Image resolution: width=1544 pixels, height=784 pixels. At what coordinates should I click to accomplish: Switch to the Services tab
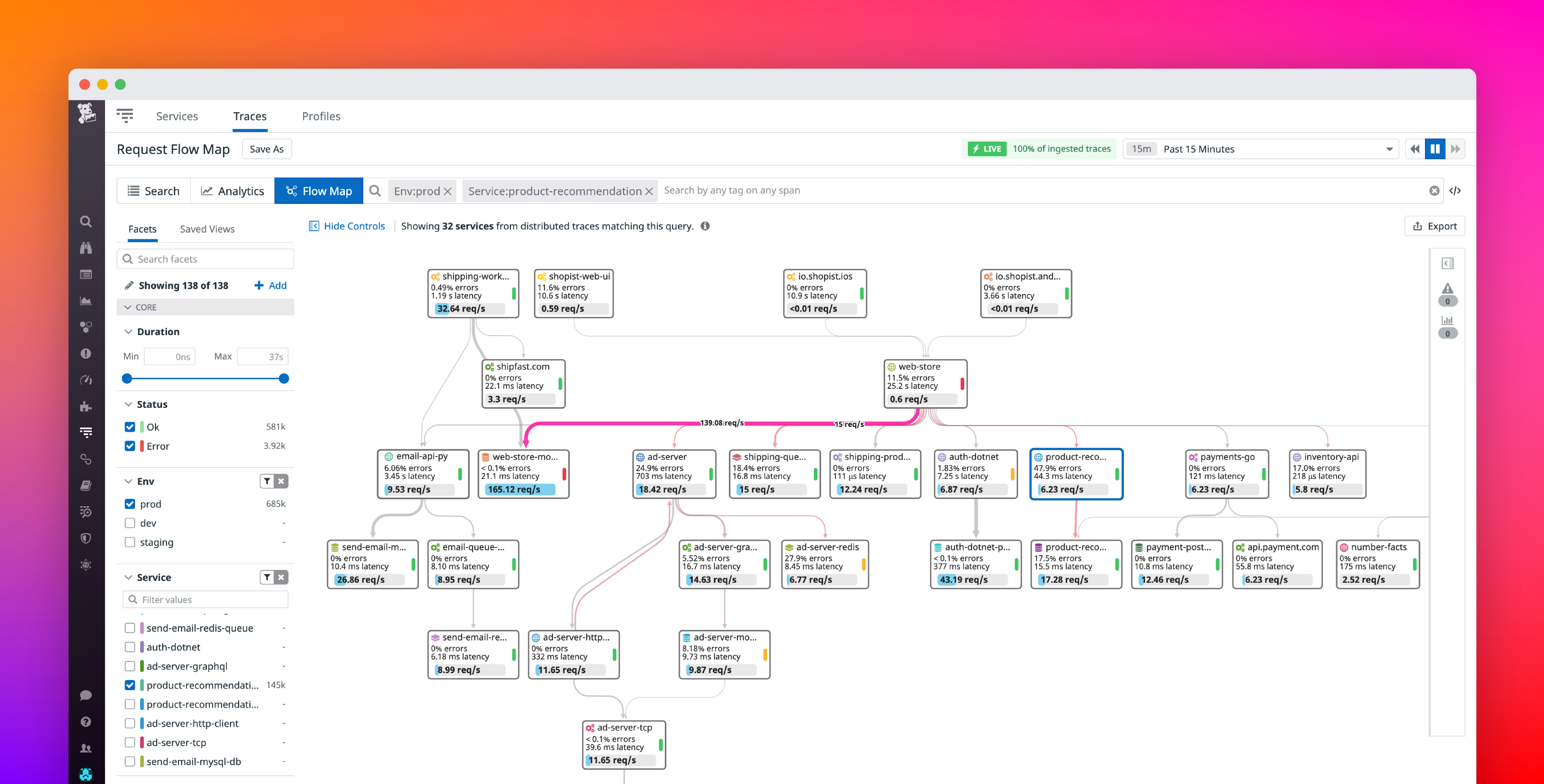click(176, 116)
